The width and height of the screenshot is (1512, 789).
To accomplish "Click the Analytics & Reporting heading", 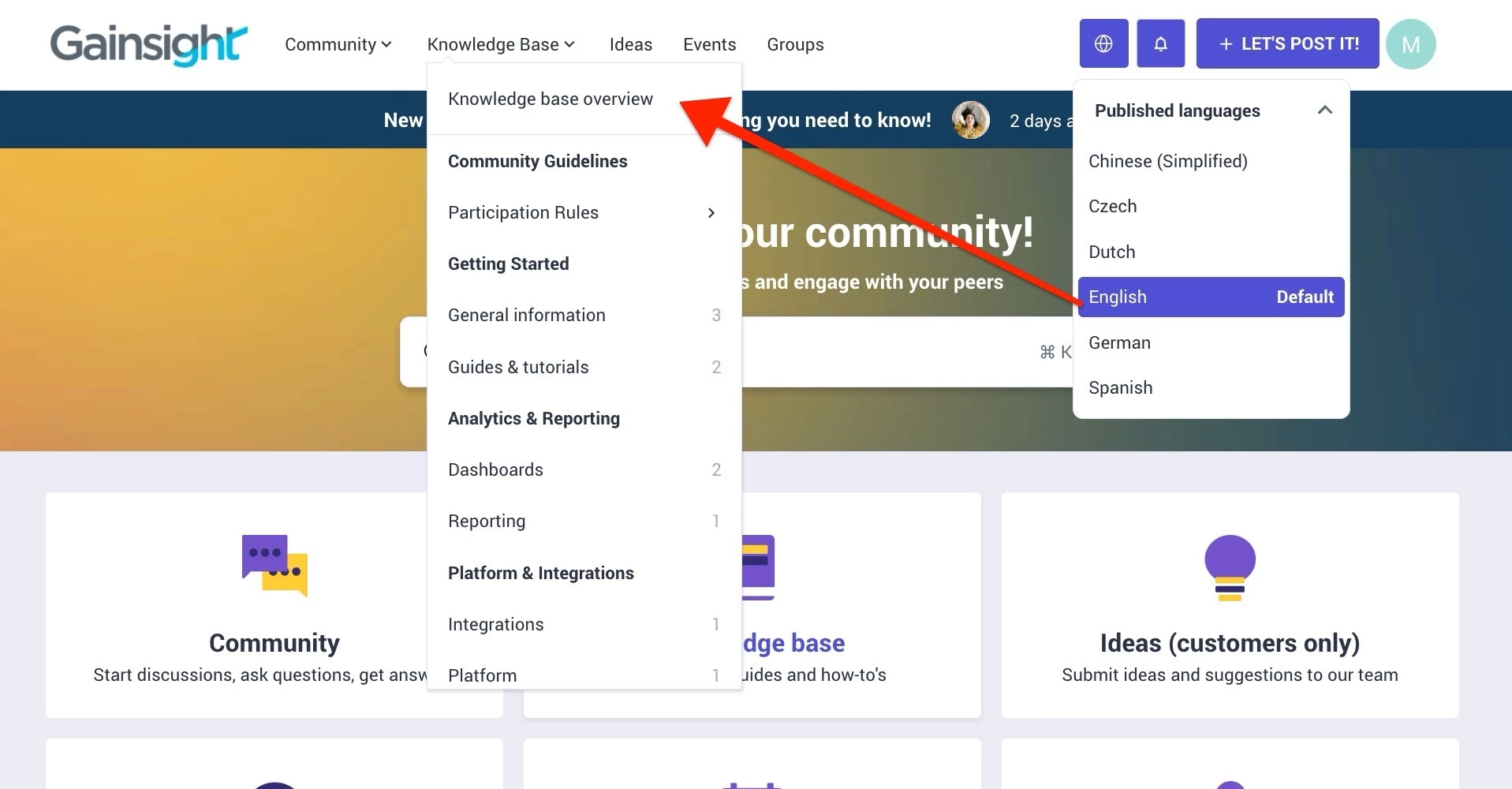I will click(x=534, y=418).
